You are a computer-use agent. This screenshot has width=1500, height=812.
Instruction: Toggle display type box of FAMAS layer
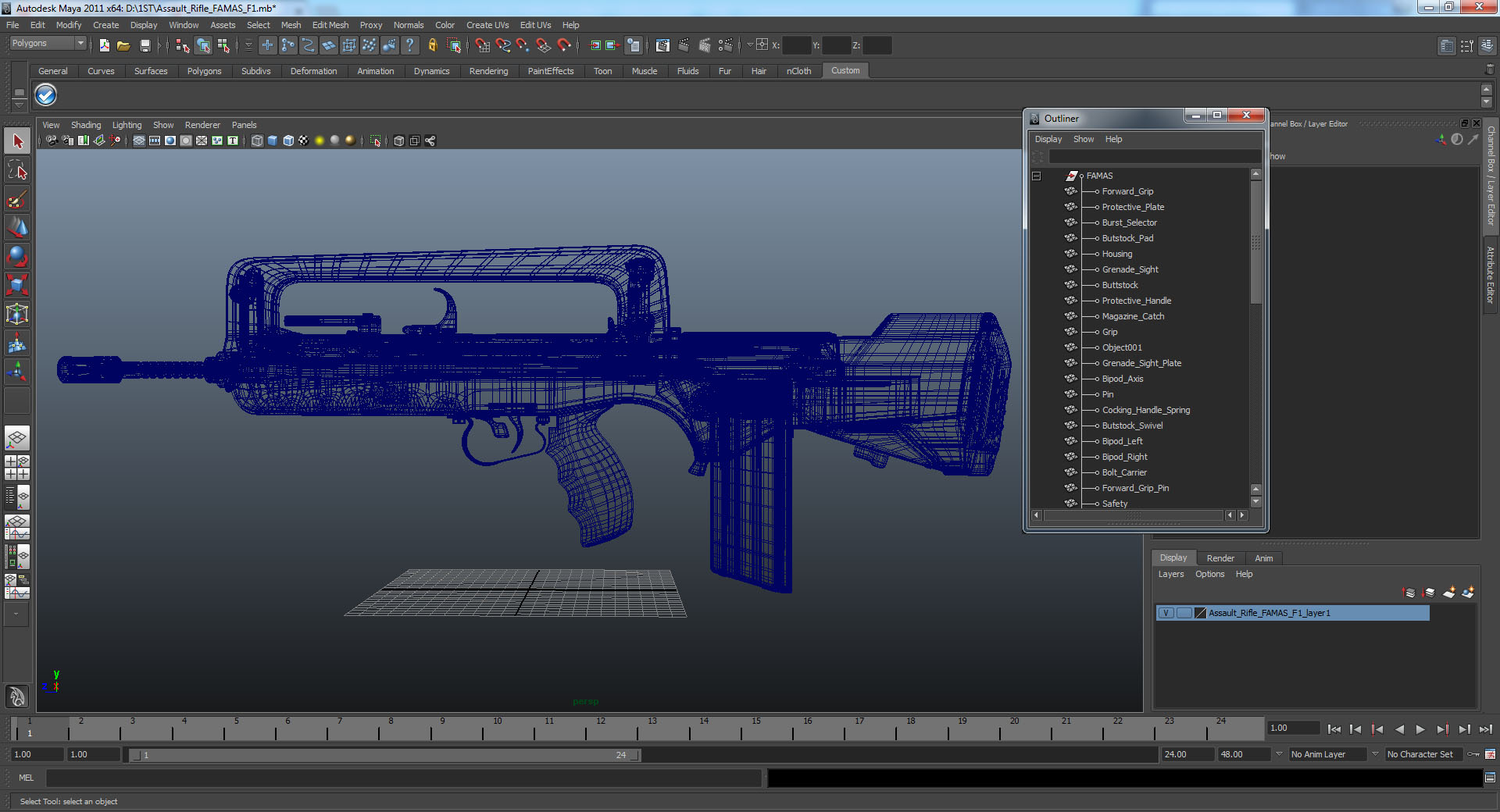tap(1184, 613)
